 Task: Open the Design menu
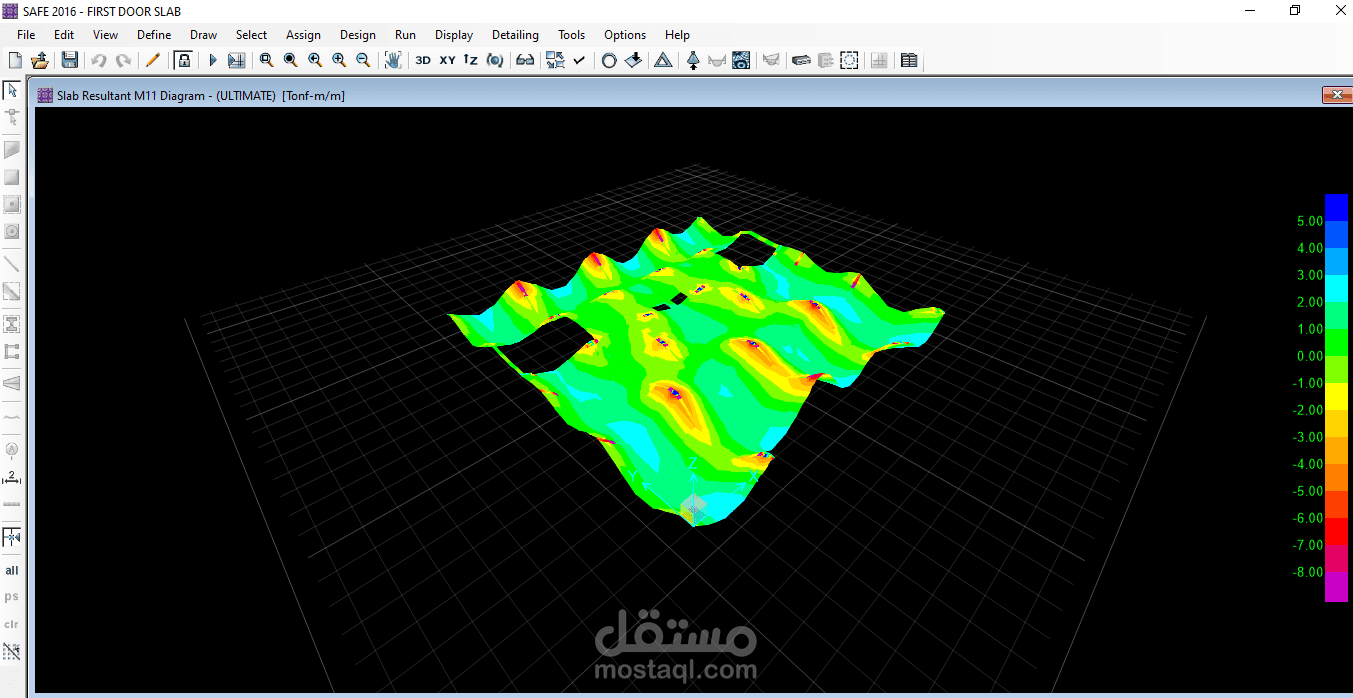click(x=358, y=34)
